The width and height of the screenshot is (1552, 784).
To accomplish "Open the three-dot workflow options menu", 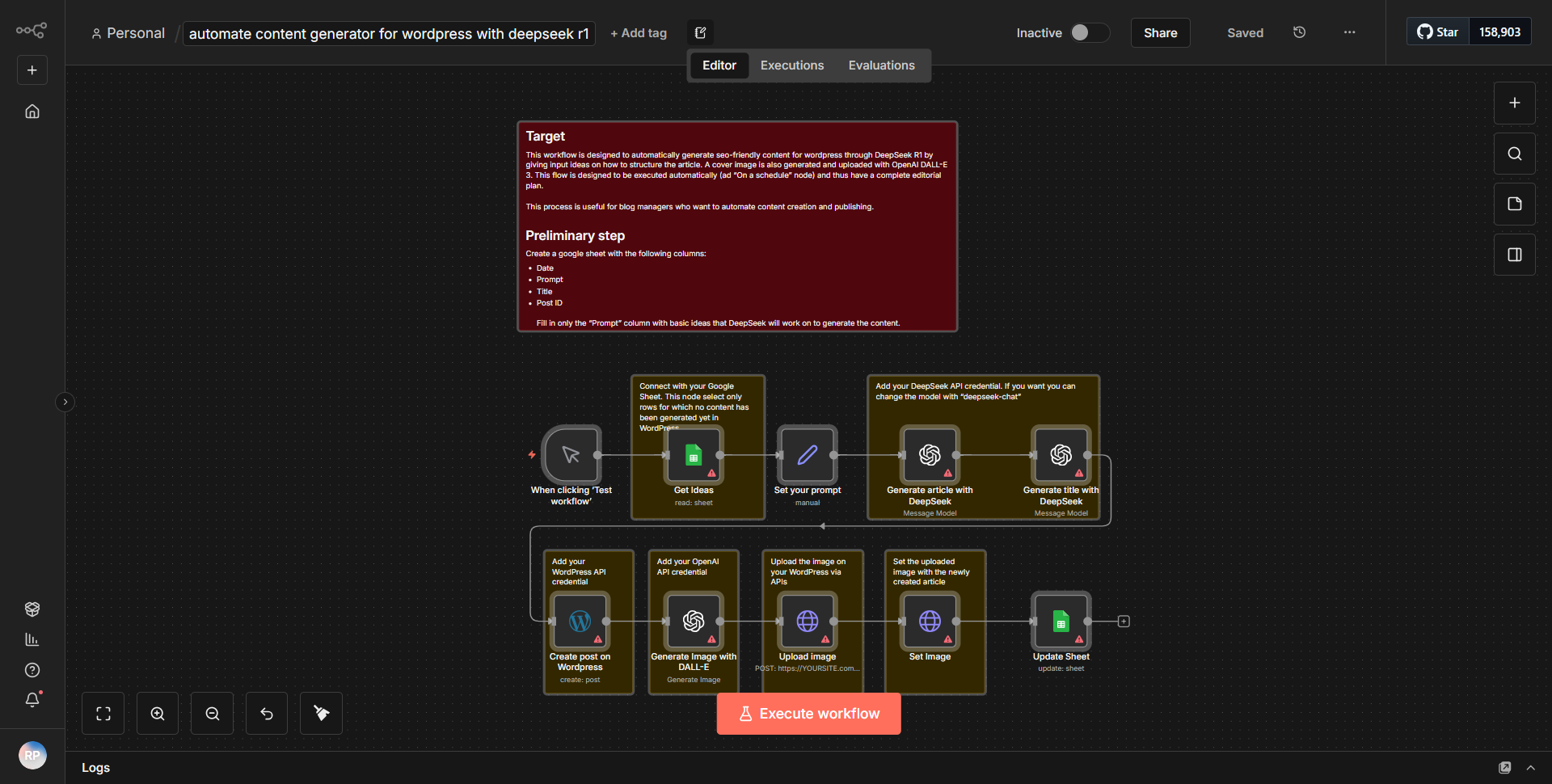I will click(x=1348, y=32).
